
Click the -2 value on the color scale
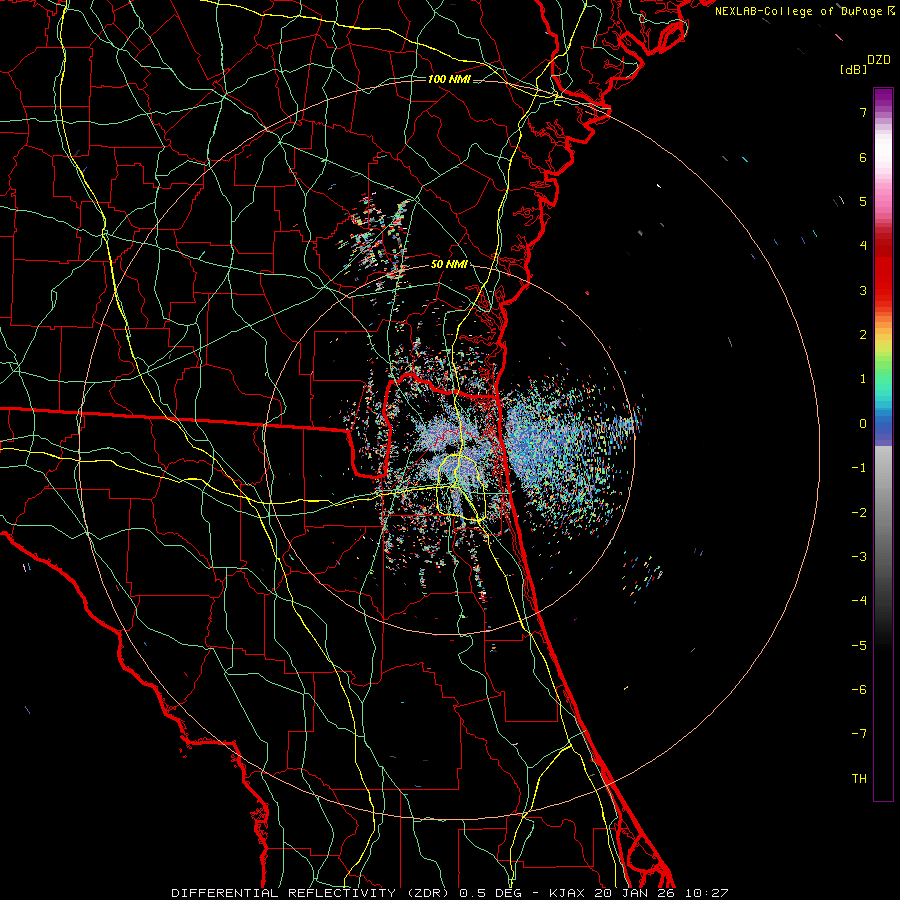[x=859, y=513]
